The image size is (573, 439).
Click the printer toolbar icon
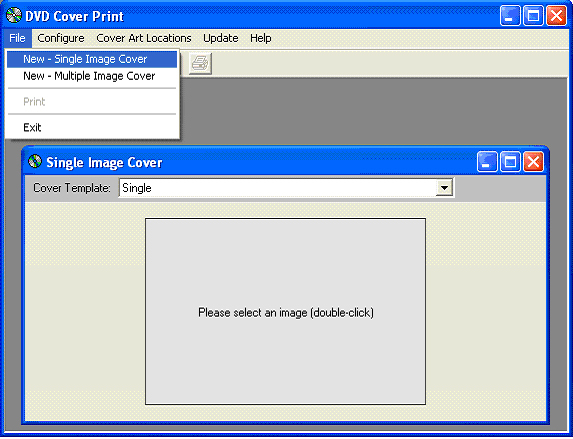(200, 64)
